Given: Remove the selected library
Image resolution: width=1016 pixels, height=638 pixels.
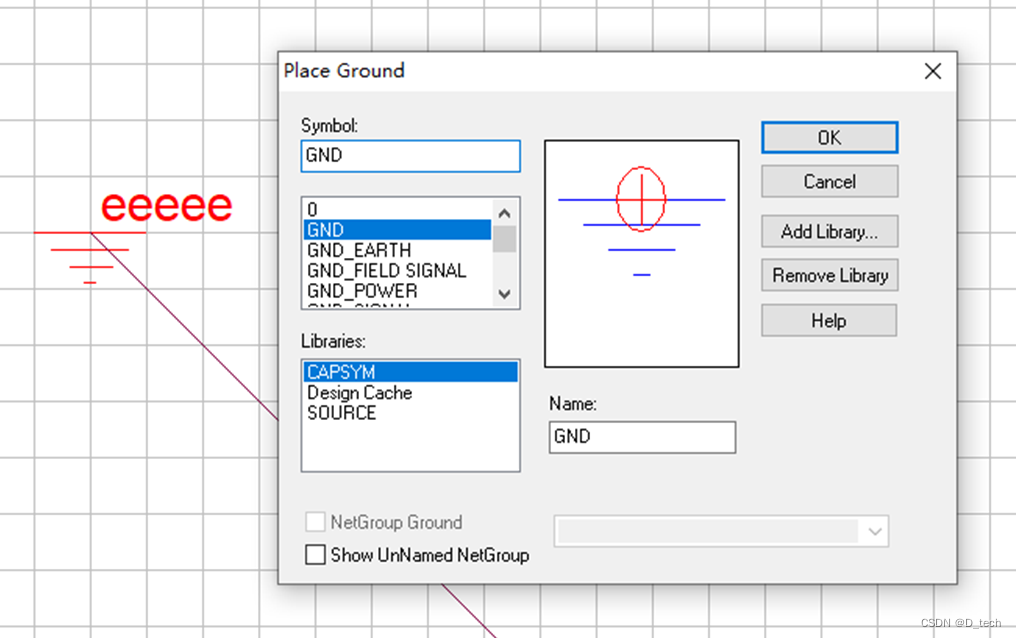Looking at the screenshot, I should click(829, 275).
